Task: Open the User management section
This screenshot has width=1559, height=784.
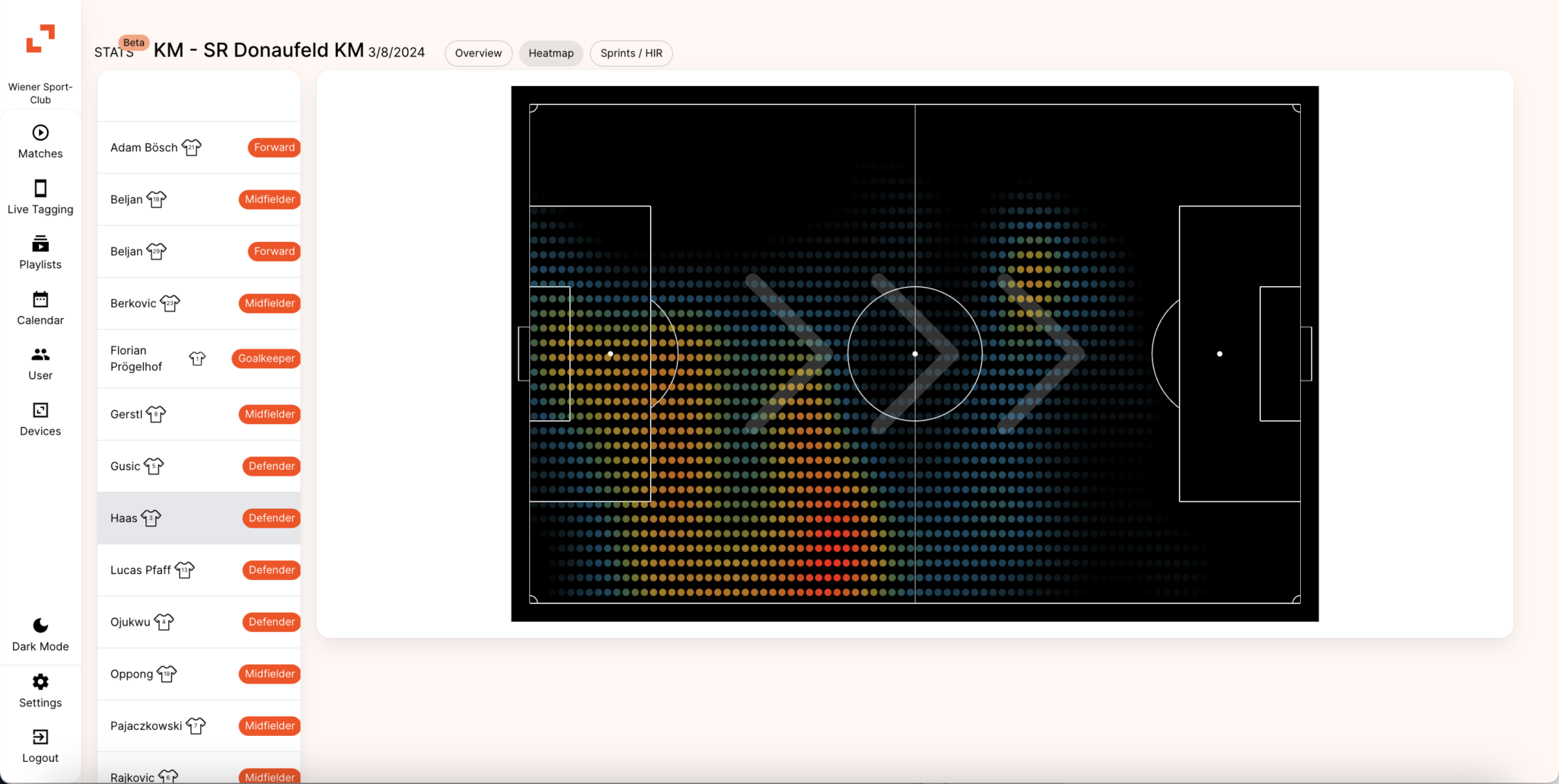Action: click(40, 363)
